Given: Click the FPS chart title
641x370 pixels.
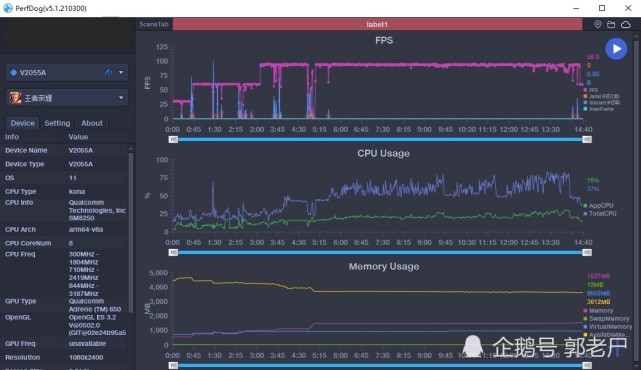Looking at the screenshot, I should click(384, 40).
